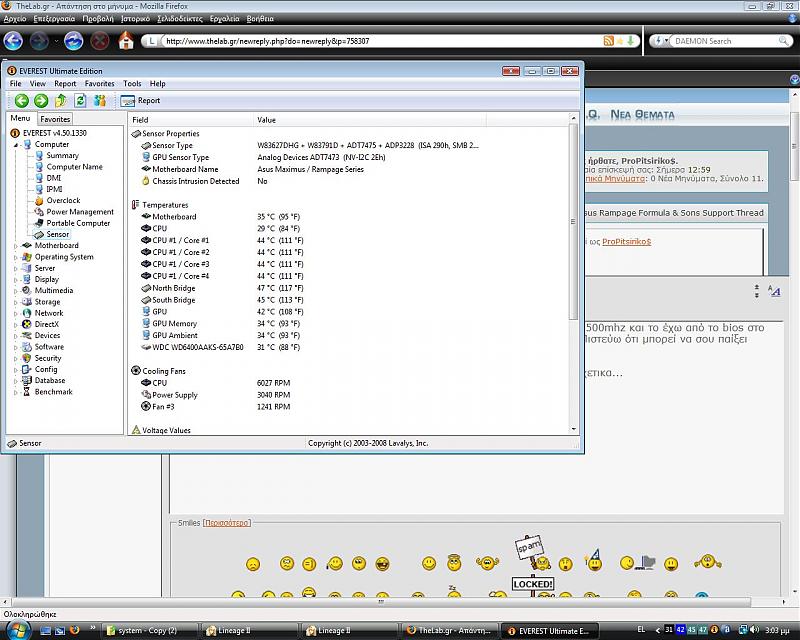Click the DAEMON Search input field

[x=724, y=41]
